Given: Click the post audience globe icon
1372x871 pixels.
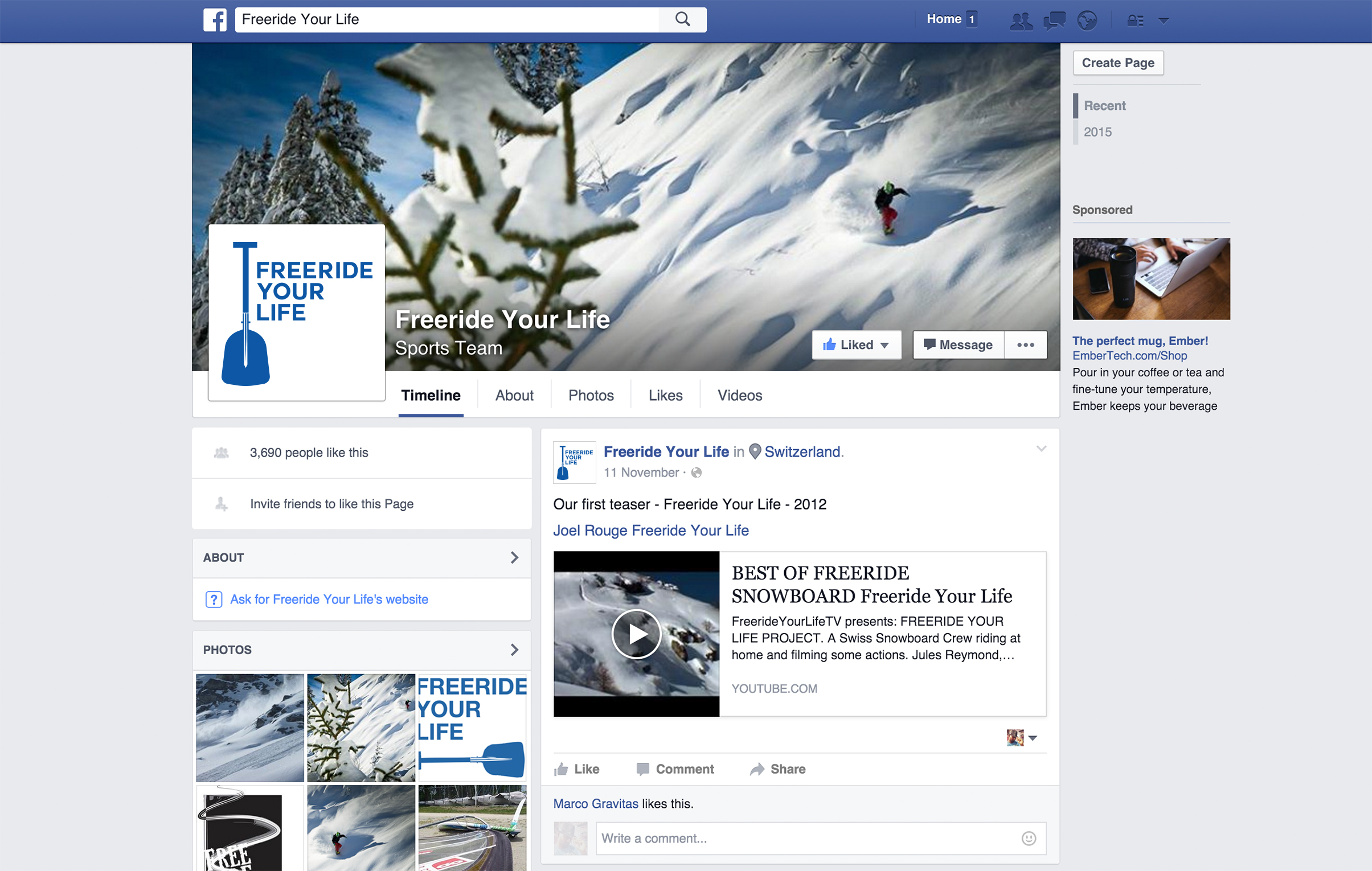Looking at the screenshot, I should 697,473.
